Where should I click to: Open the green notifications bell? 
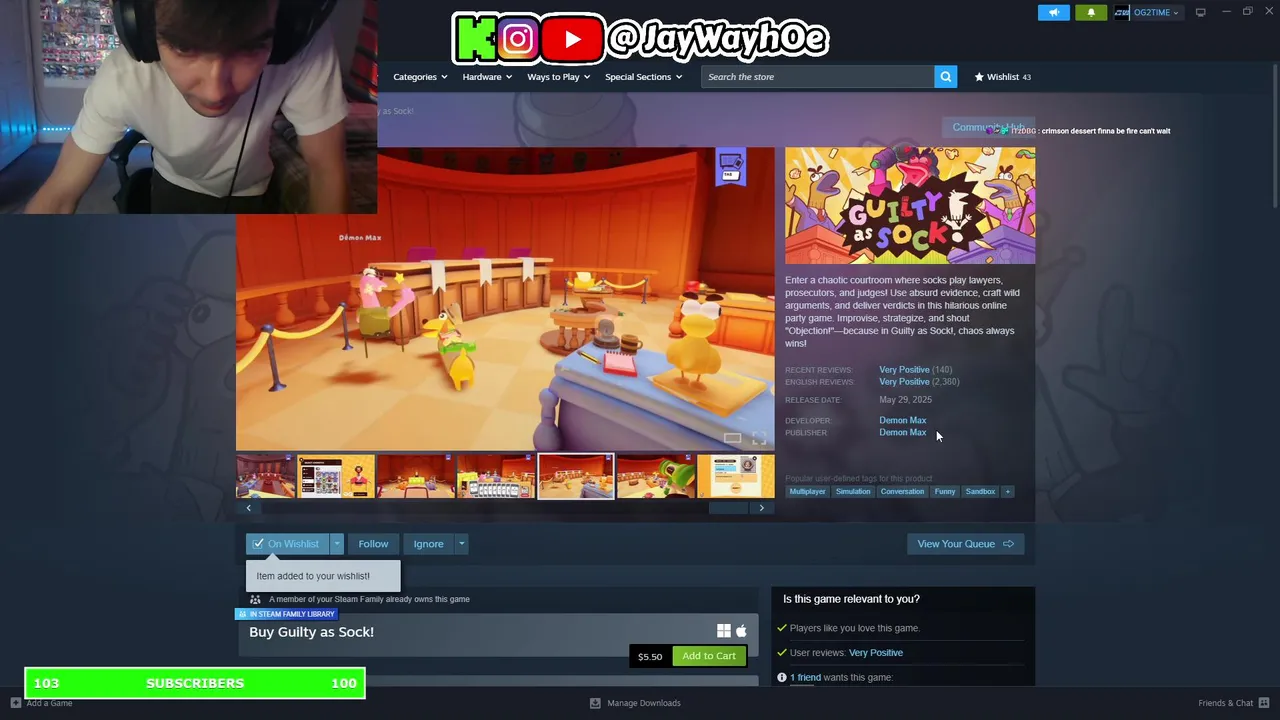pos(1091,12)
